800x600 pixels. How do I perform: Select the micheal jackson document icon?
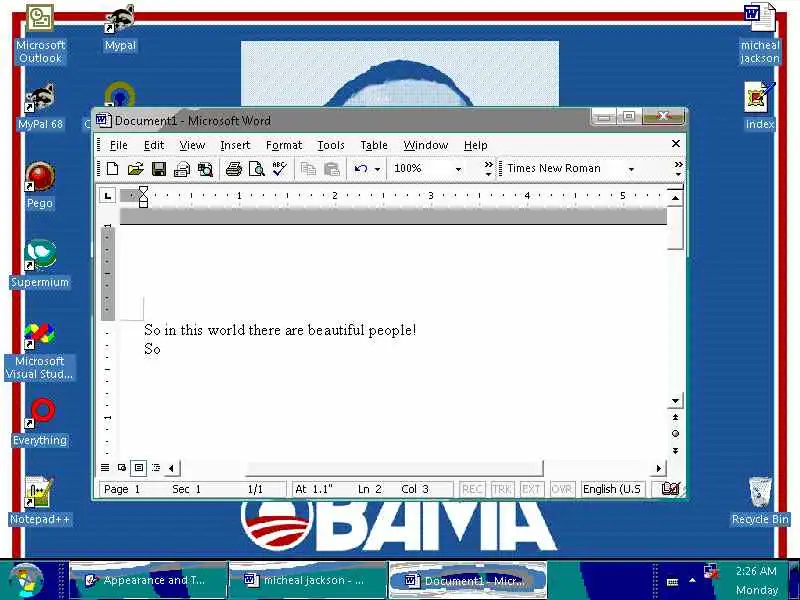(760, 35)
